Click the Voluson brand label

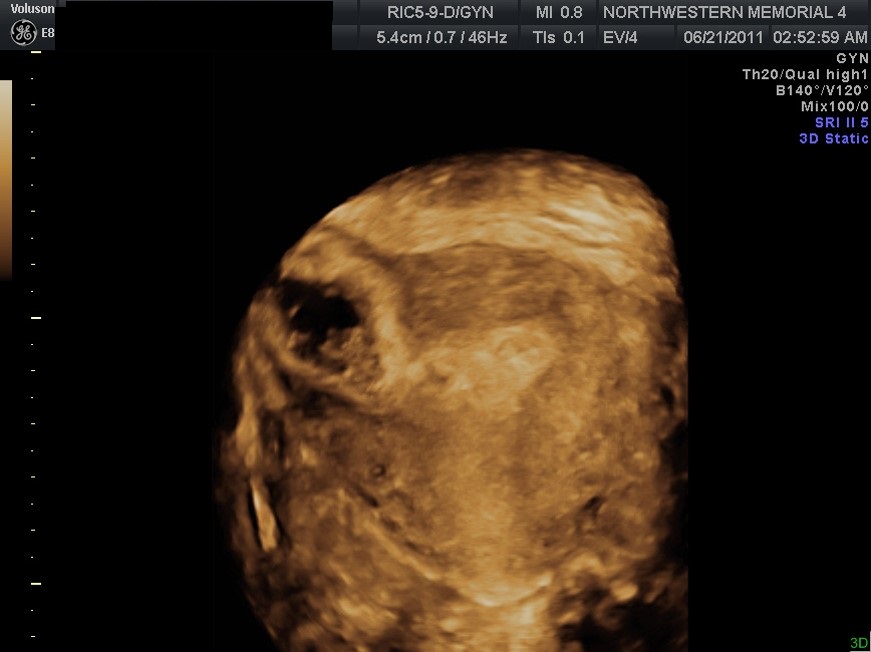32,9
